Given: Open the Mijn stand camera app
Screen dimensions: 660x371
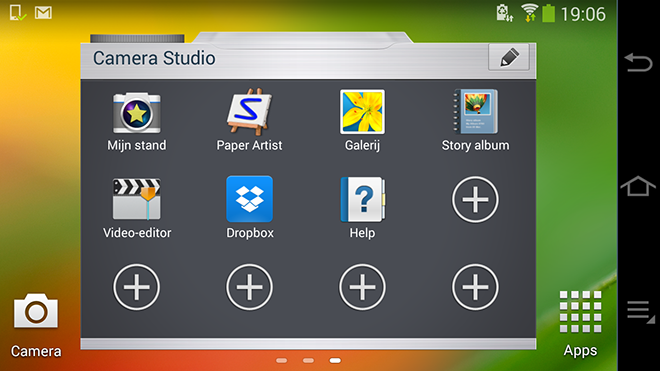Looking at the screenshot, I should tap(136, 121).
